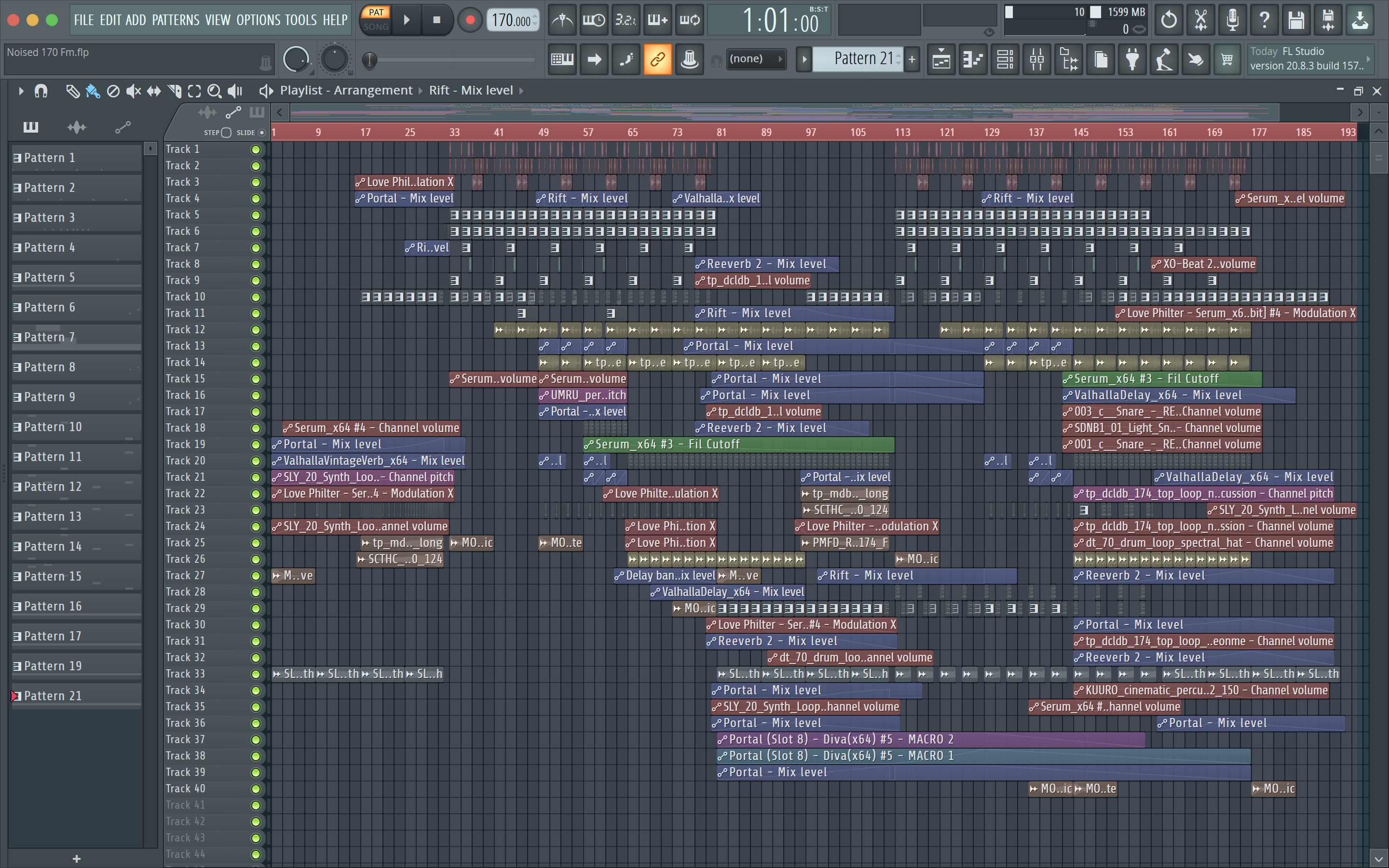Screen dimensions: 1389x868
Task: Click the audio editor scissors icon
Action: coord(1200,20)
